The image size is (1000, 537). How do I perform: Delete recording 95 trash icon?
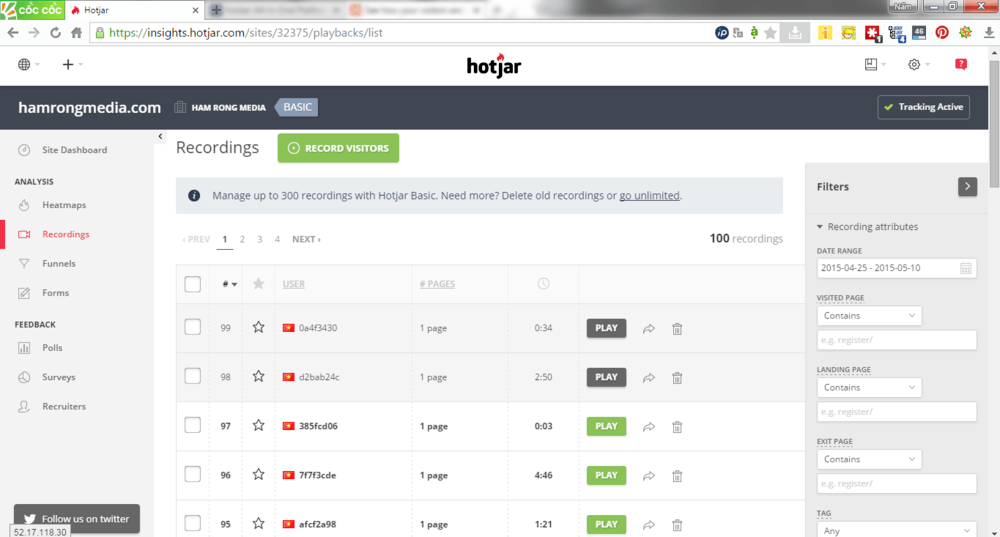(x=677, y=526)
